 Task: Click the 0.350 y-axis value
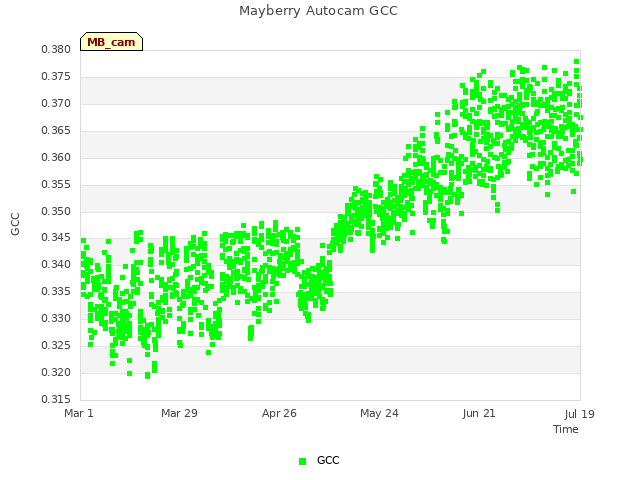coord(56,211)
